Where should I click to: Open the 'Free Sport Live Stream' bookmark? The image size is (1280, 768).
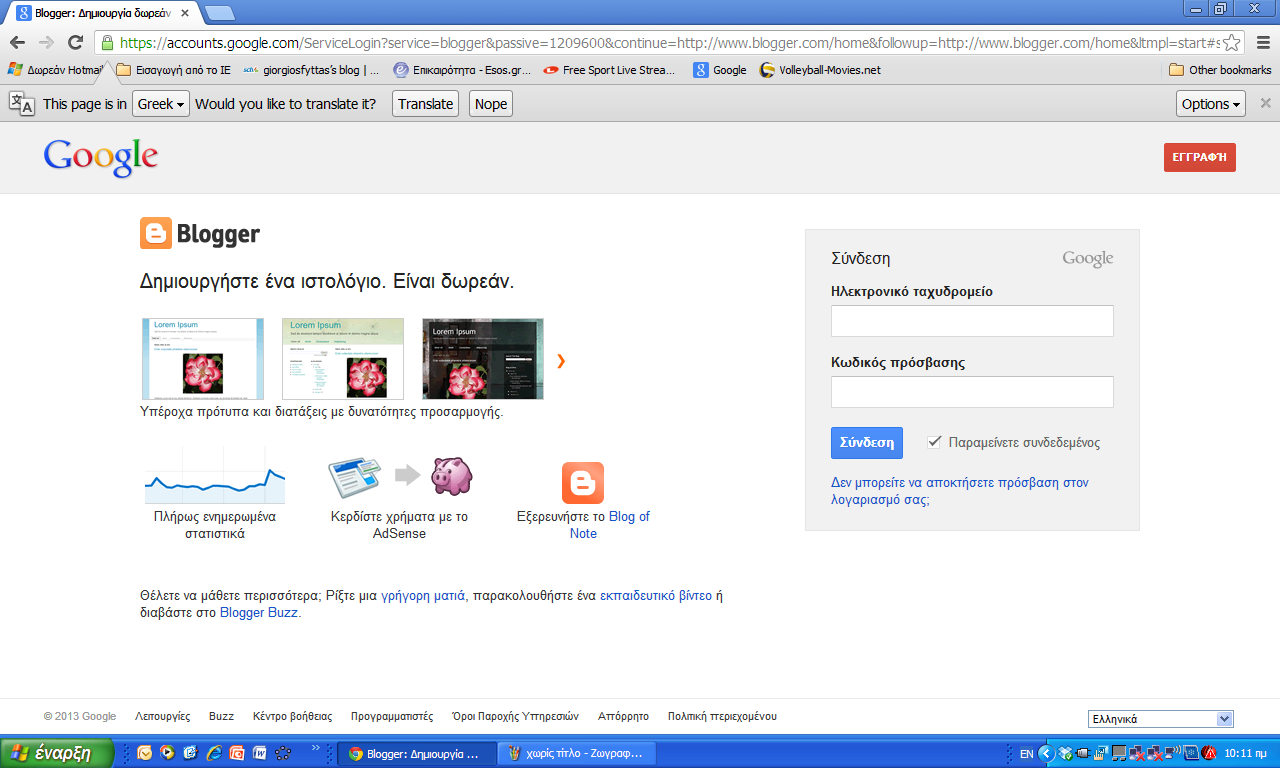[x=610, y=70]
